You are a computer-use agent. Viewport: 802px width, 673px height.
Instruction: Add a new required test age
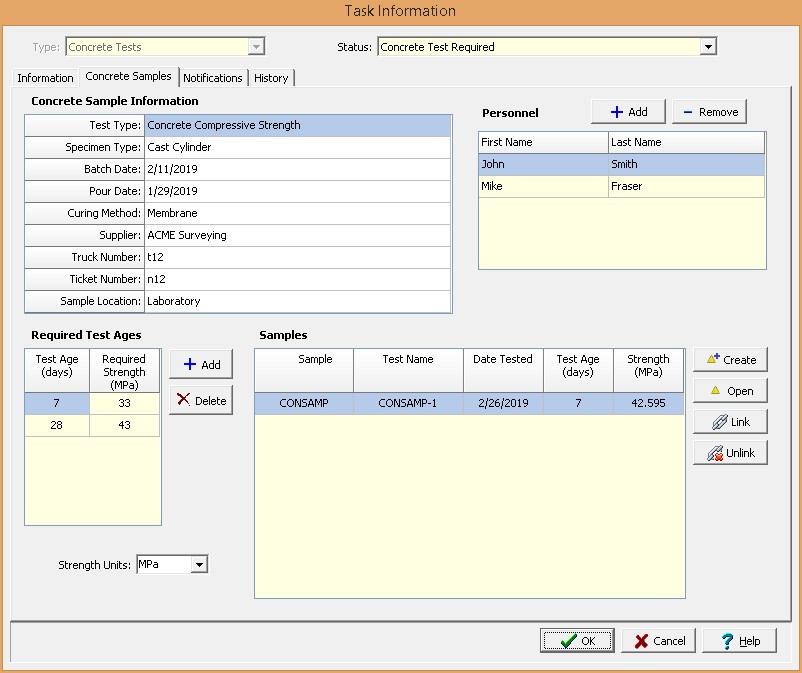[x=201, y=365]
